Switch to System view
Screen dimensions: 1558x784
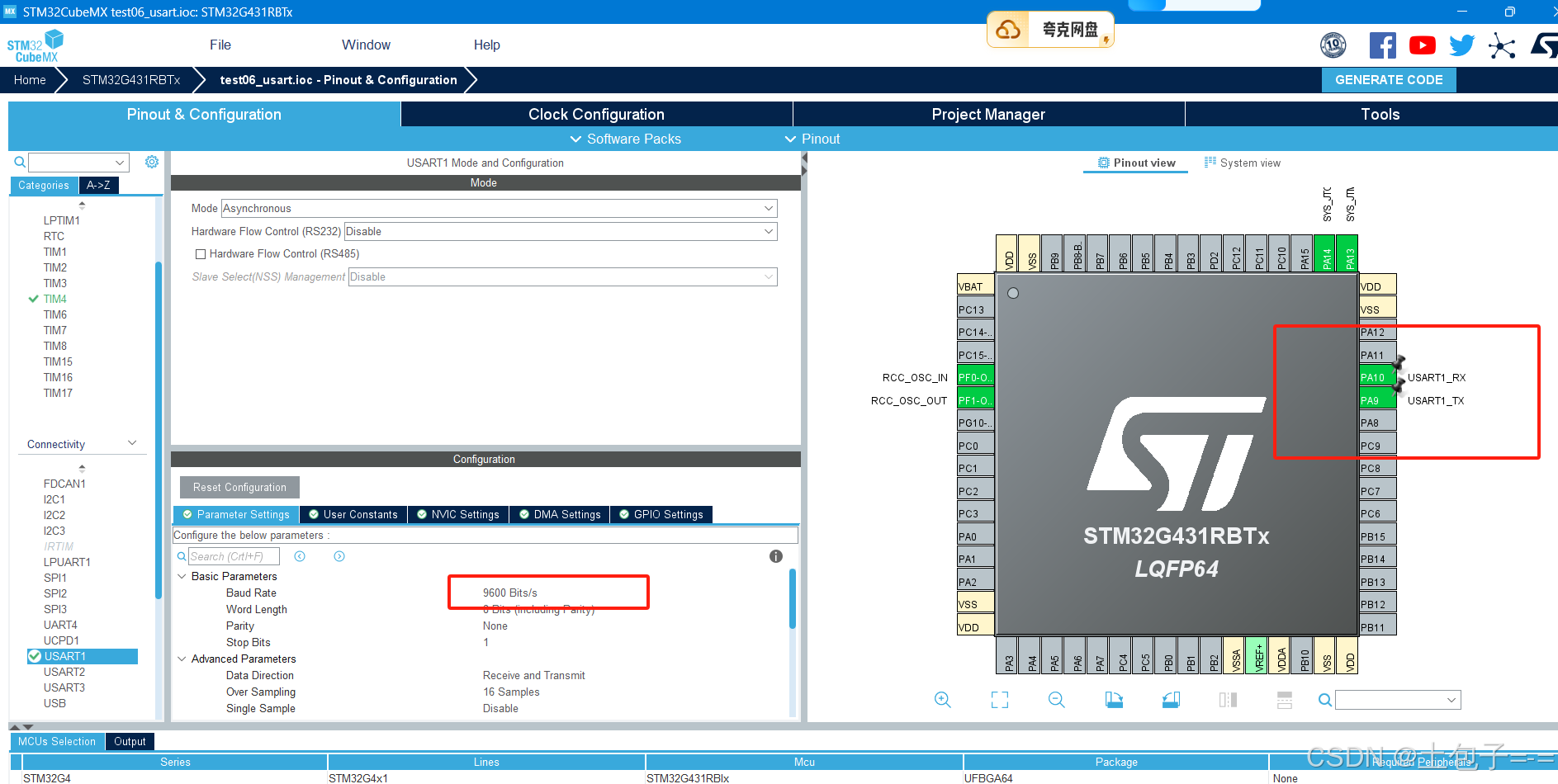(x=1242, y=163)
